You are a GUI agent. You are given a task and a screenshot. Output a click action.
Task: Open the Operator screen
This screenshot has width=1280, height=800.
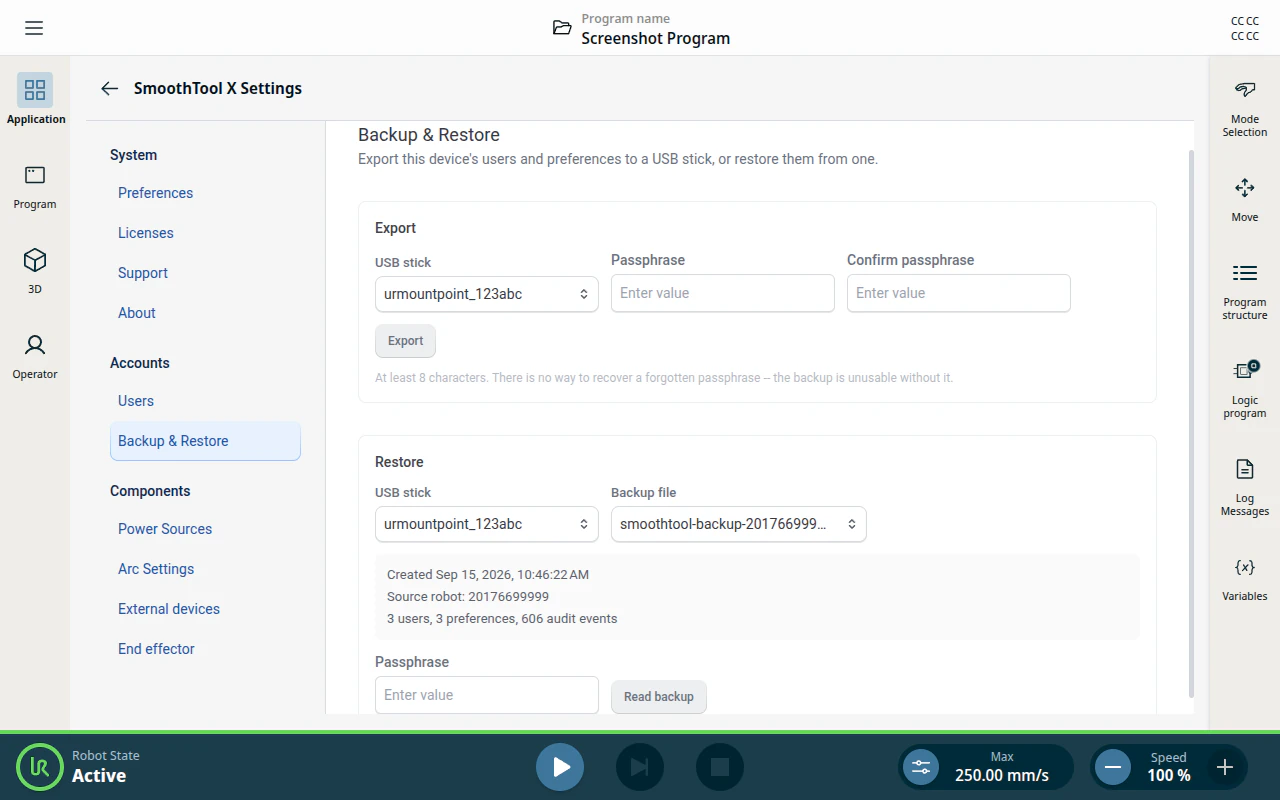tap(35, 357)
